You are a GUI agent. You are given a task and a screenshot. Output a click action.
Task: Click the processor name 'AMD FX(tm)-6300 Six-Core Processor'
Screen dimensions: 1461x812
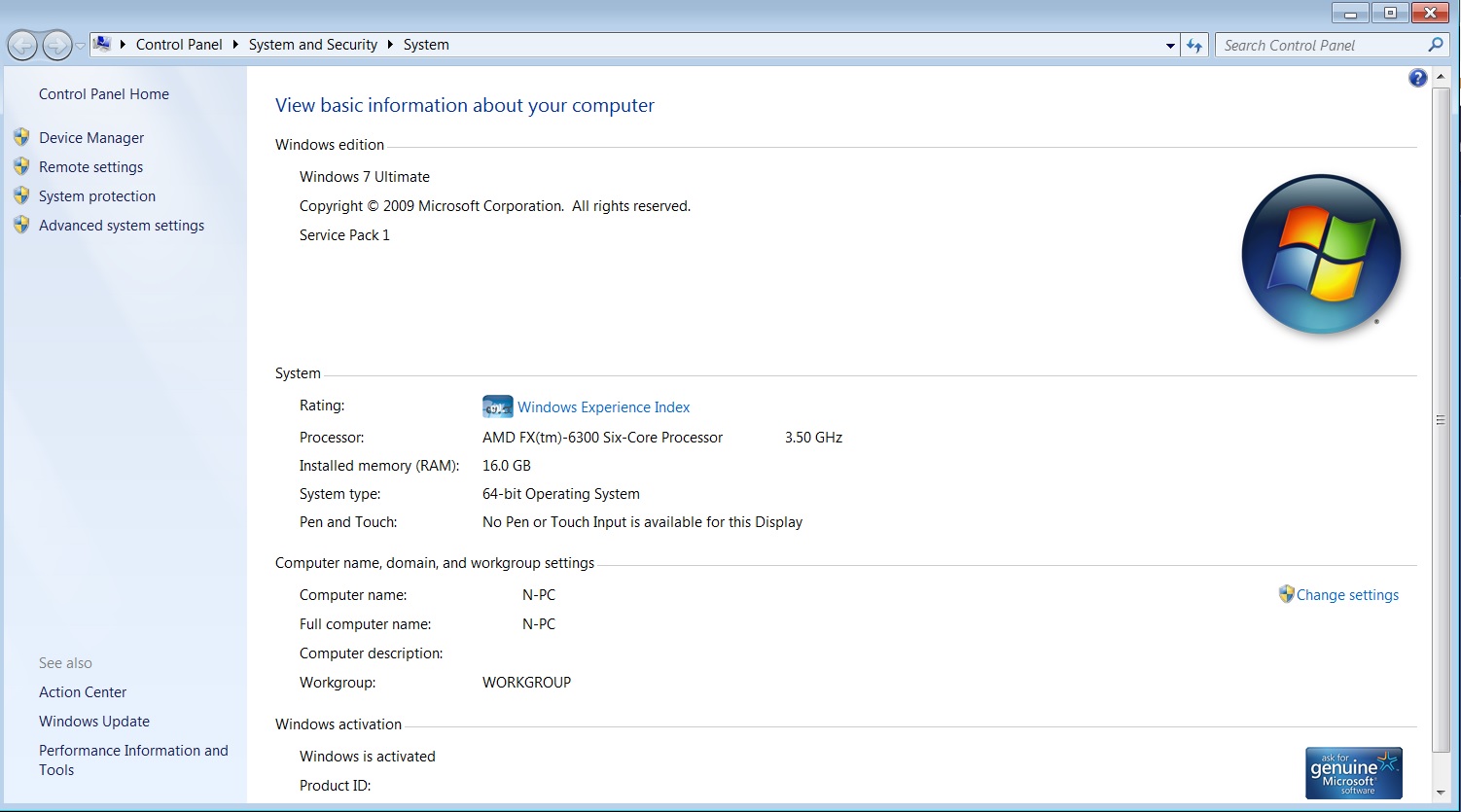coord(602,438)
